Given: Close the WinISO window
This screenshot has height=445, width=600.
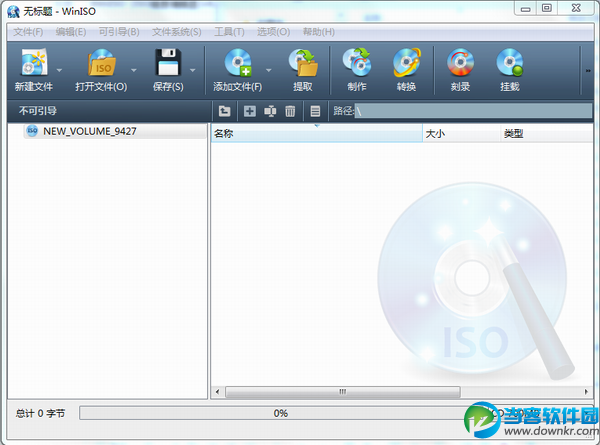Looking at the screenshot, I should point(576,8).
